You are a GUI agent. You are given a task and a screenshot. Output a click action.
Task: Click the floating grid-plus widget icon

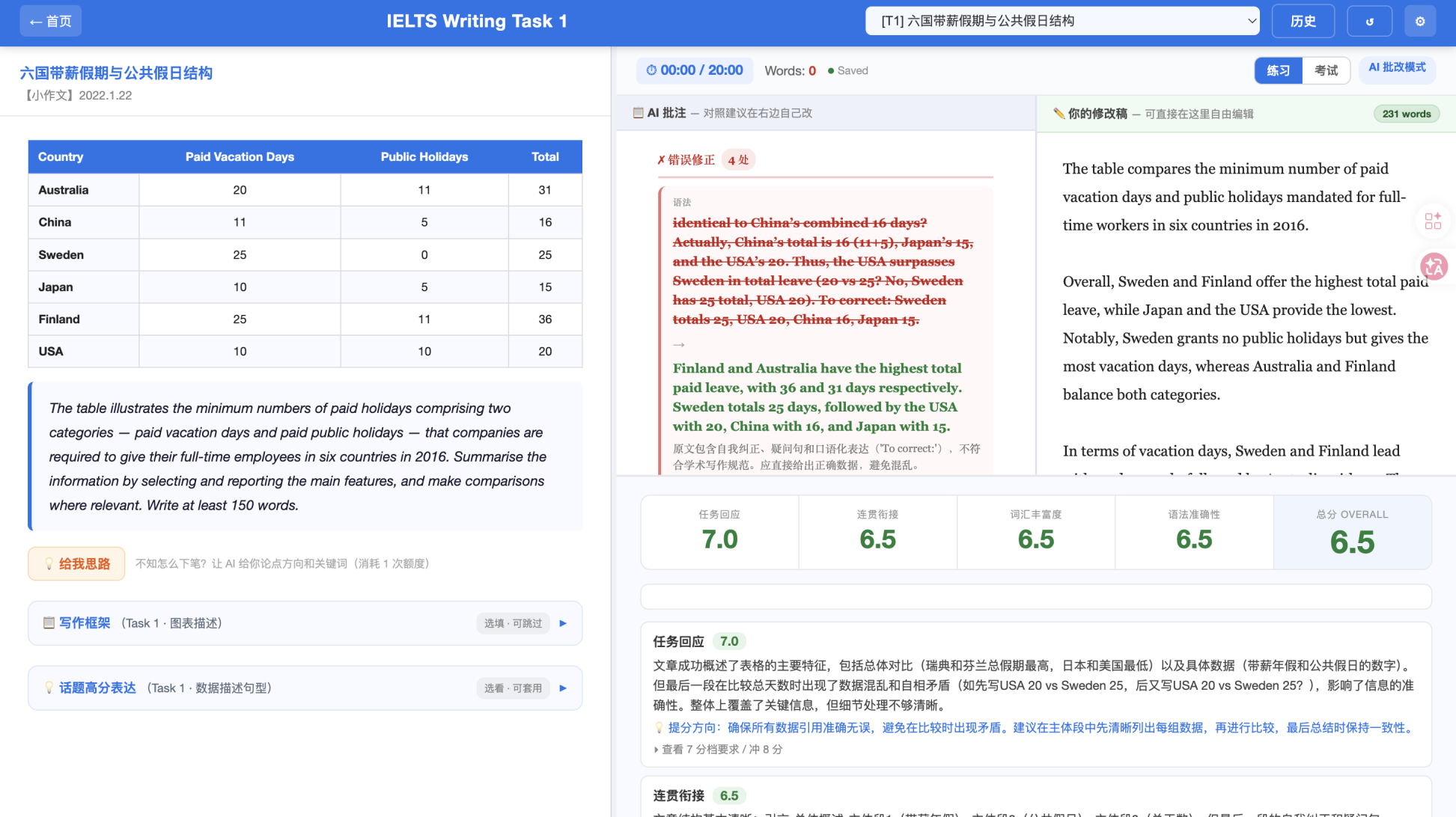[1433, 221]
